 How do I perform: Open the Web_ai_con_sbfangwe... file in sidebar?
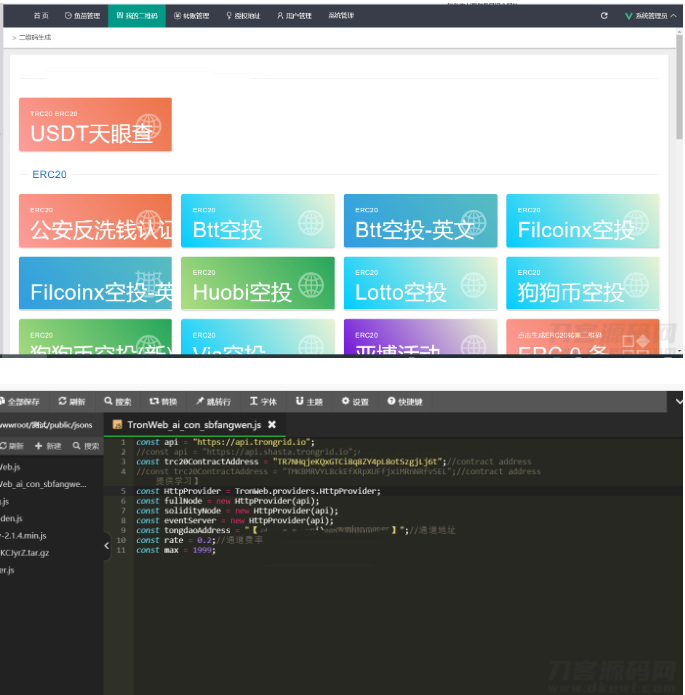(43, 484)
